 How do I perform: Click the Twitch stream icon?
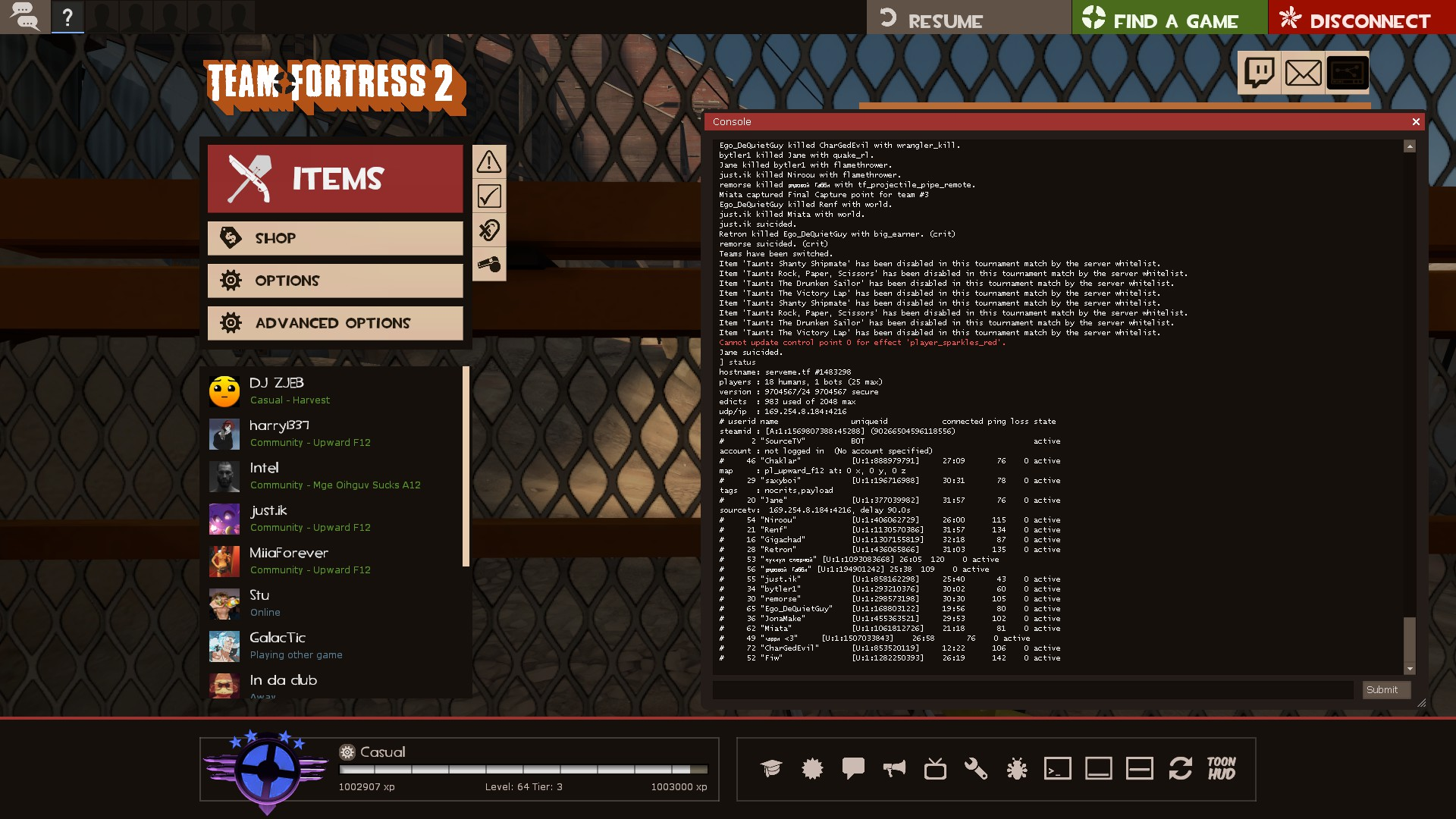(1259, 73)
